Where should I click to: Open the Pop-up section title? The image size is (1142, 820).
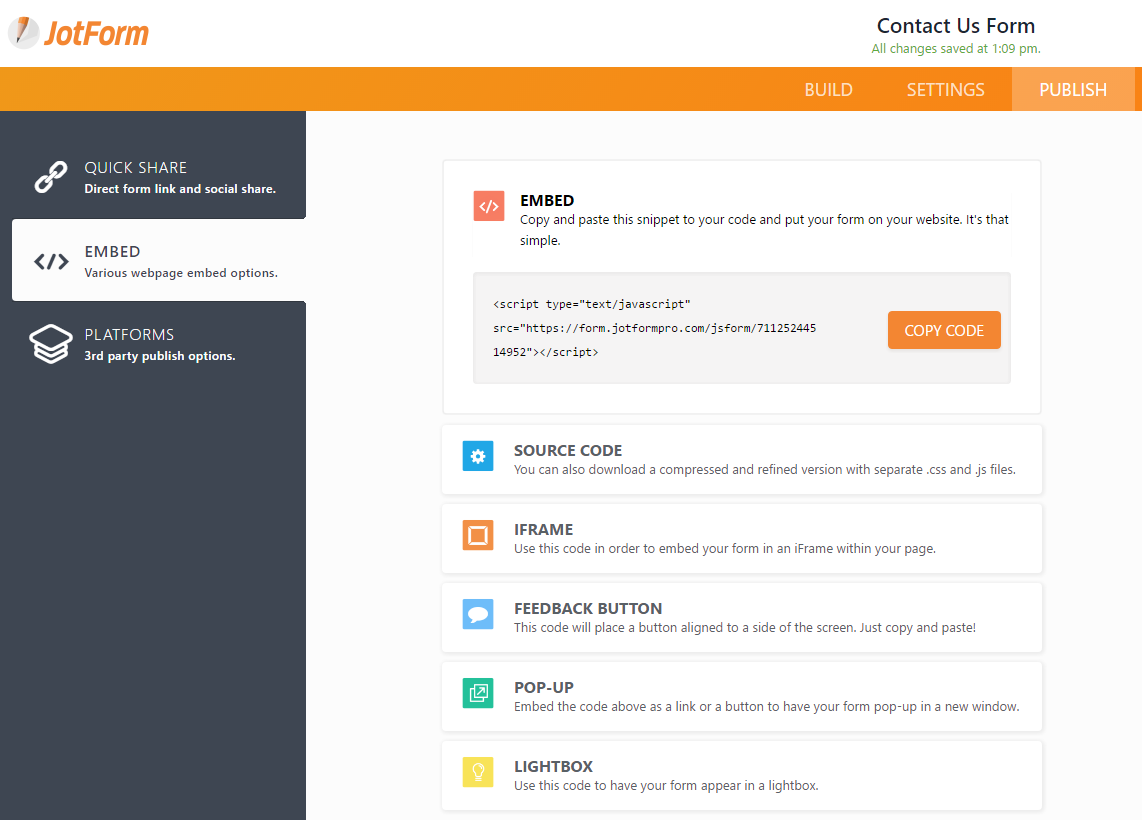coord(544,687)
